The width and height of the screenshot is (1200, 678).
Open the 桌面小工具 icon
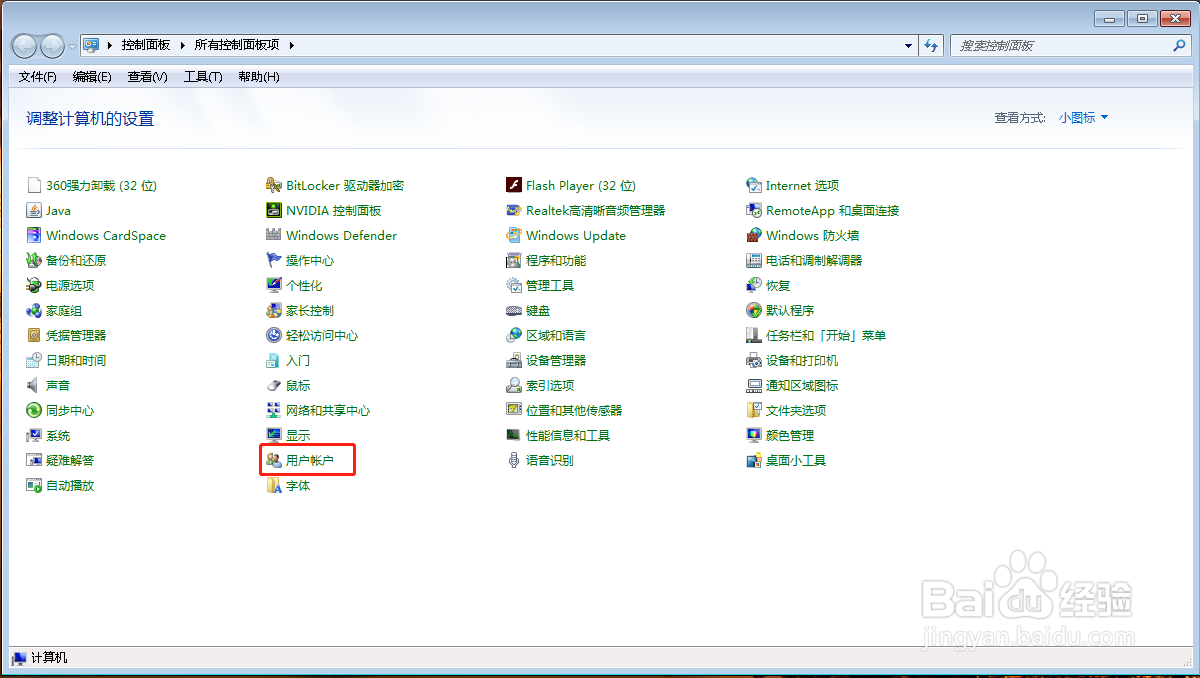[754, 460]
